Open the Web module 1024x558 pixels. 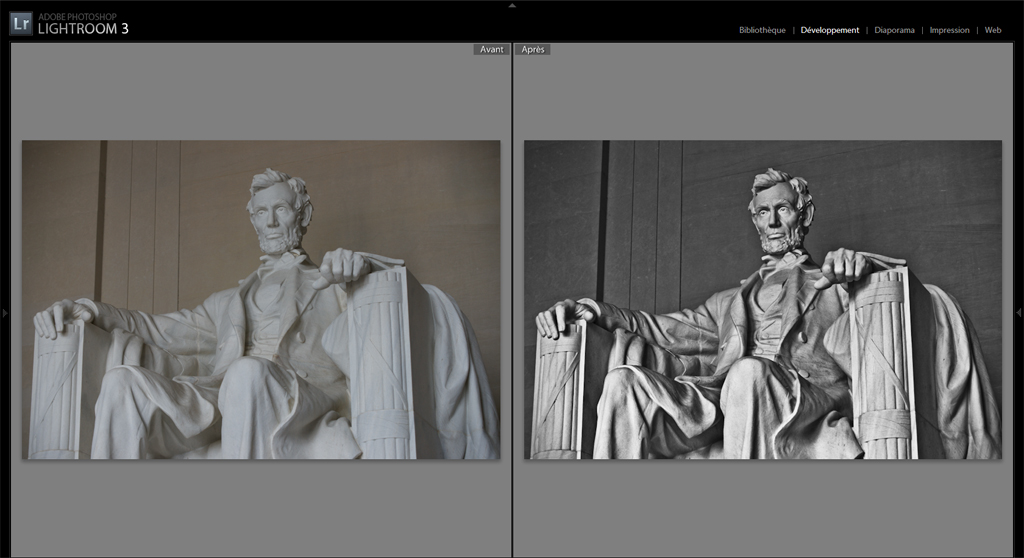tap(992, 30)
